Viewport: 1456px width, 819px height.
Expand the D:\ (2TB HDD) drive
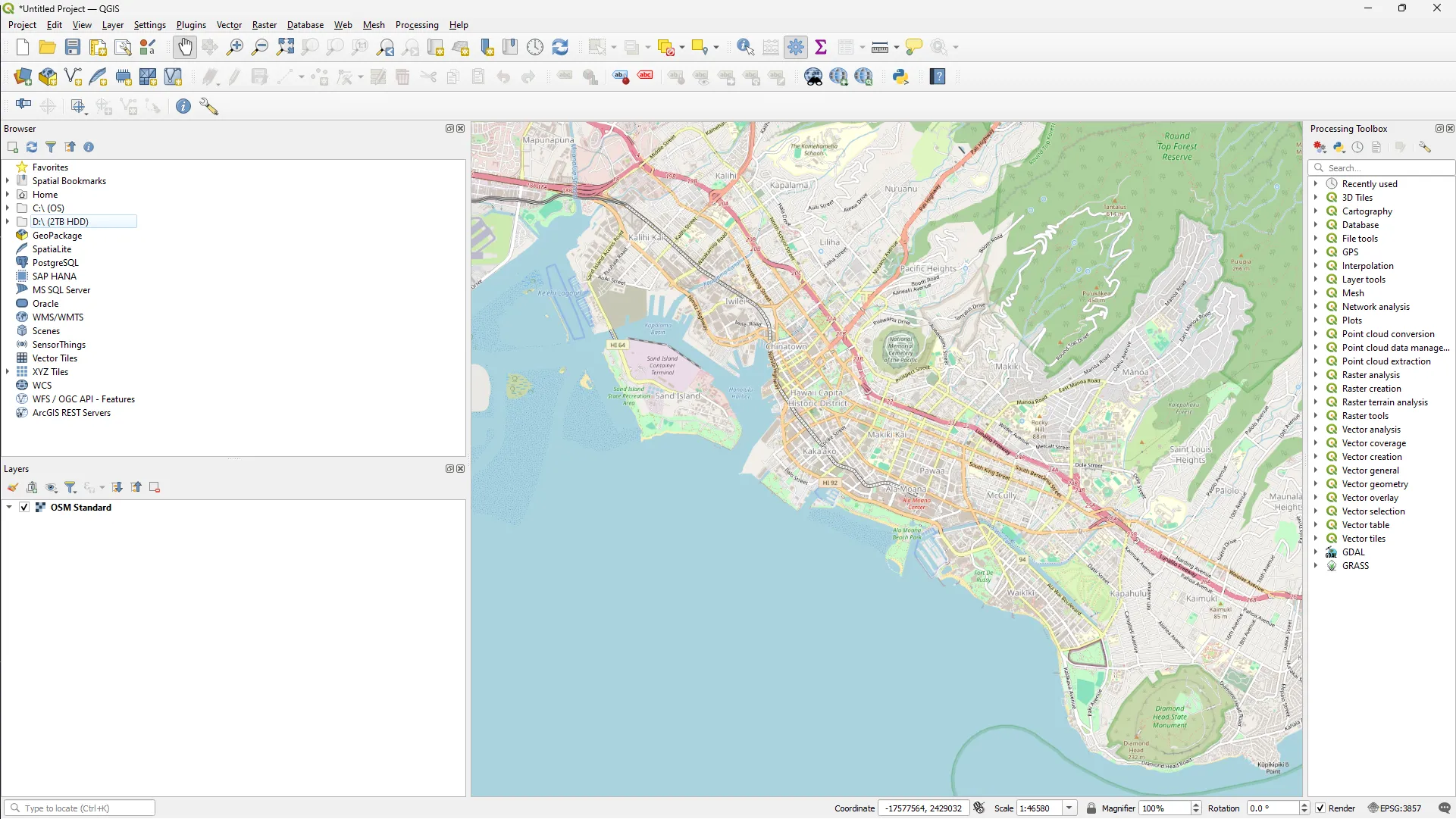point(8,222)
